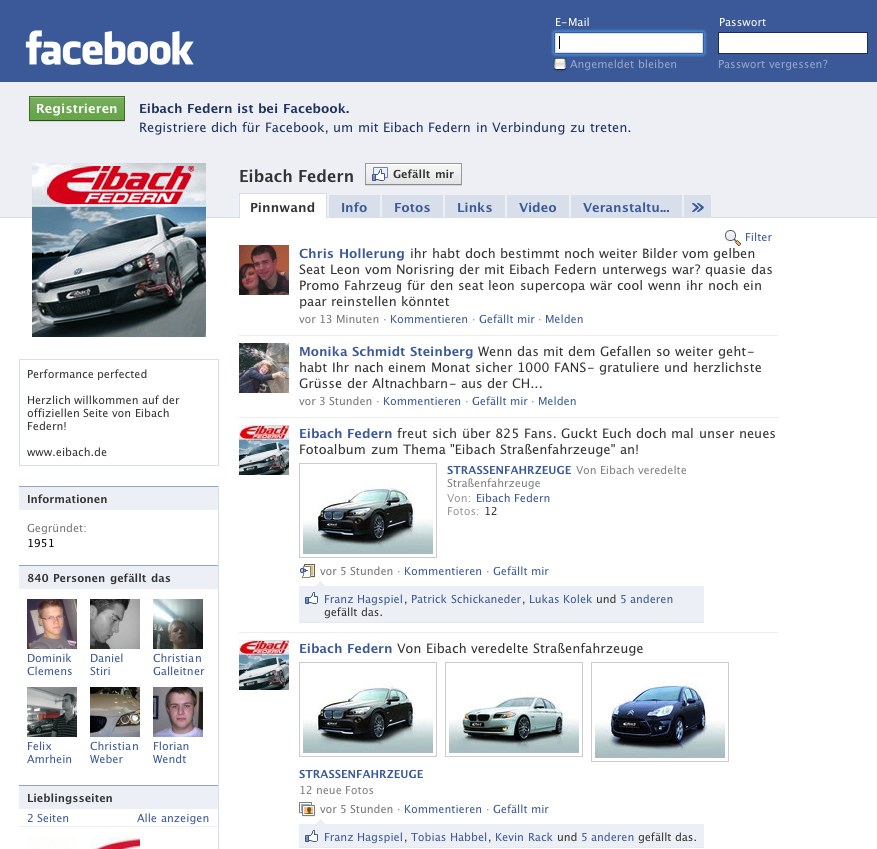This screenshot has height=849, width=877.
Task: Click the 'Gefällt mir' button beside the page title
Action: click(413, 174)
